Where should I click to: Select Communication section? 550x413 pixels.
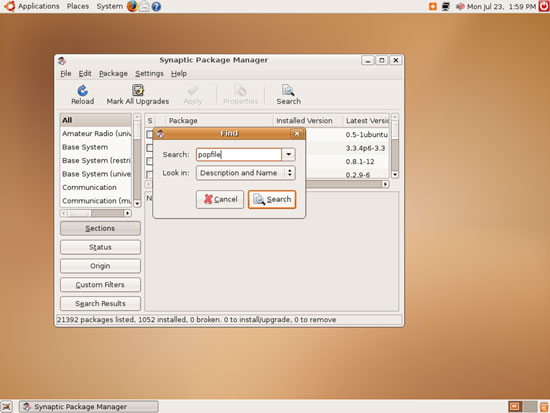tap(96, 187)
